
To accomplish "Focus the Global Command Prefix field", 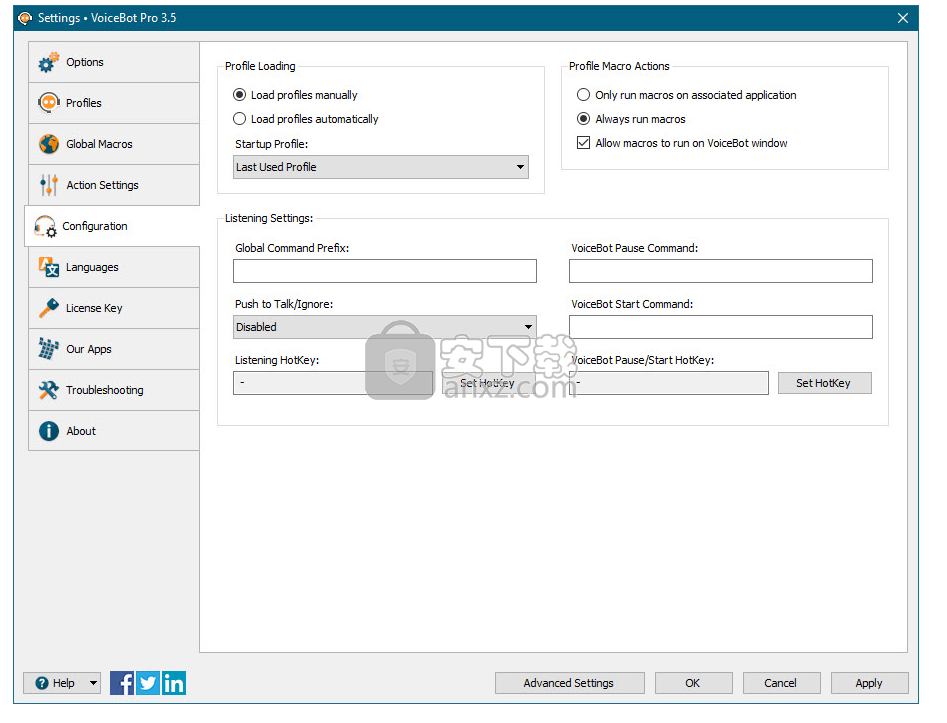I will pos(385,271).
